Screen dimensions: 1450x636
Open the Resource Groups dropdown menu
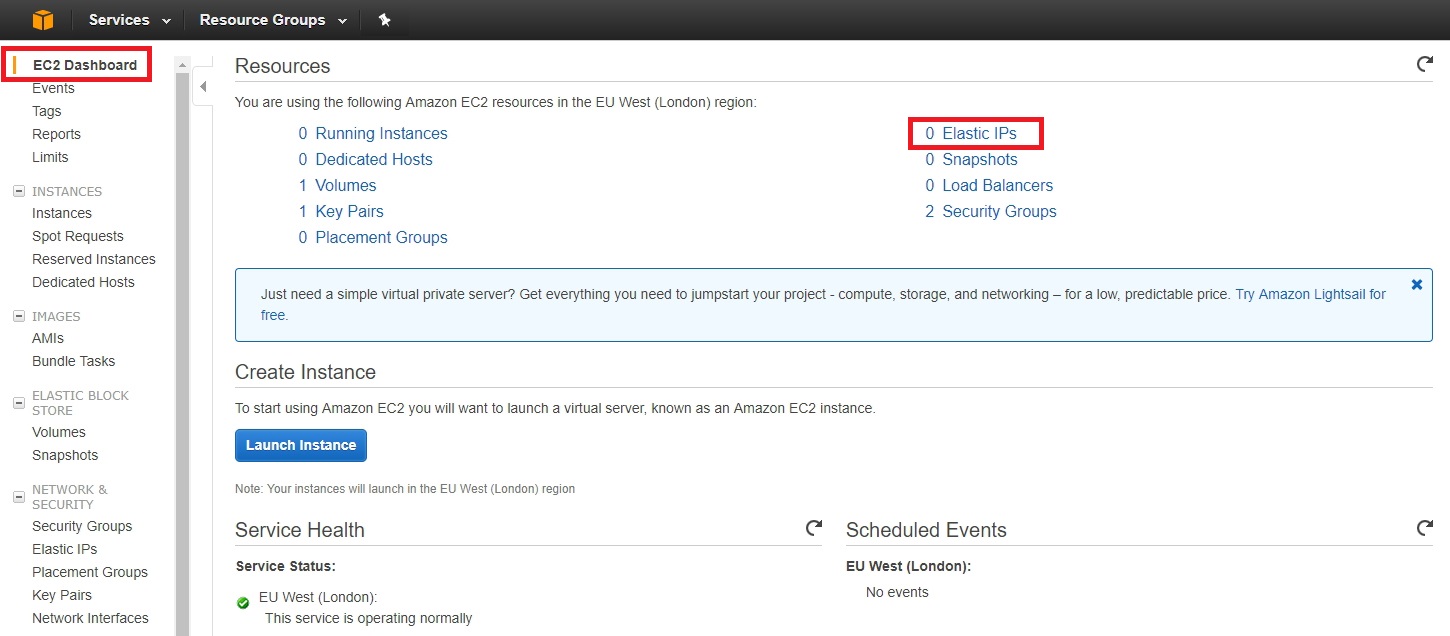click(273, 20)
